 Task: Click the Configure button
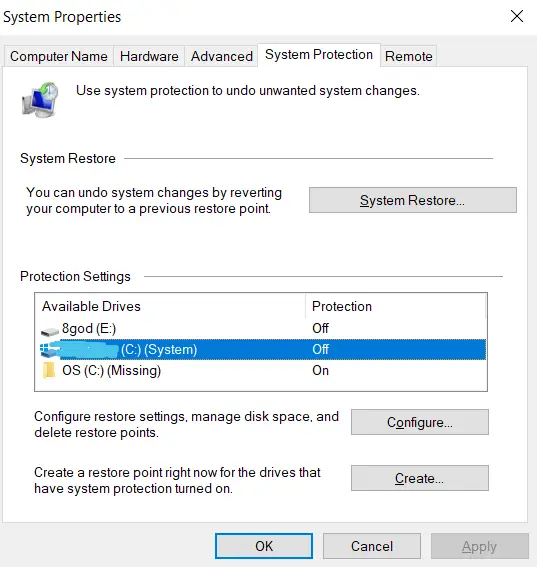click(419, 422)
